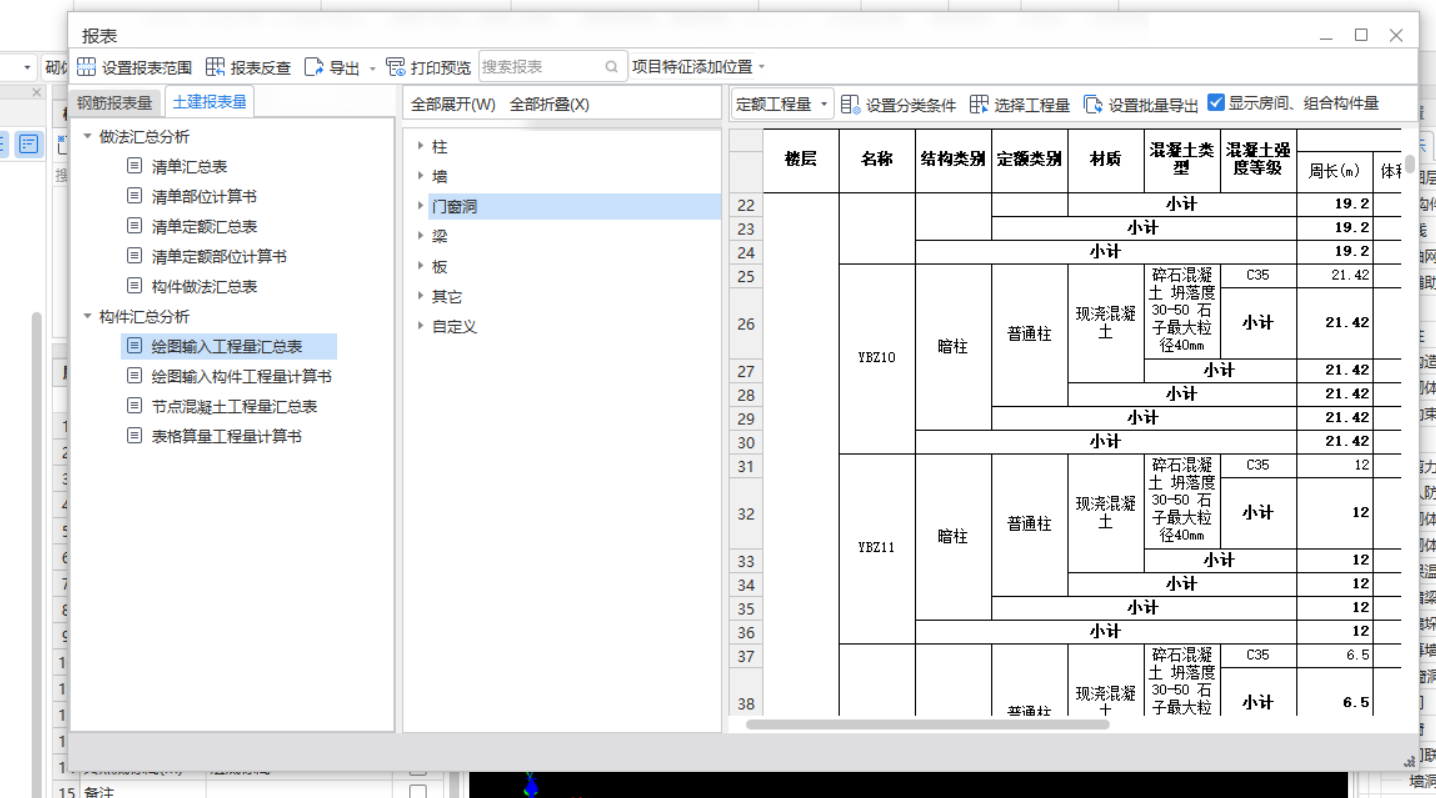Viewport: 1436px width, 798px height.
Task: Click the 混凝土类型 column header
Action: tap(1182, 159)
